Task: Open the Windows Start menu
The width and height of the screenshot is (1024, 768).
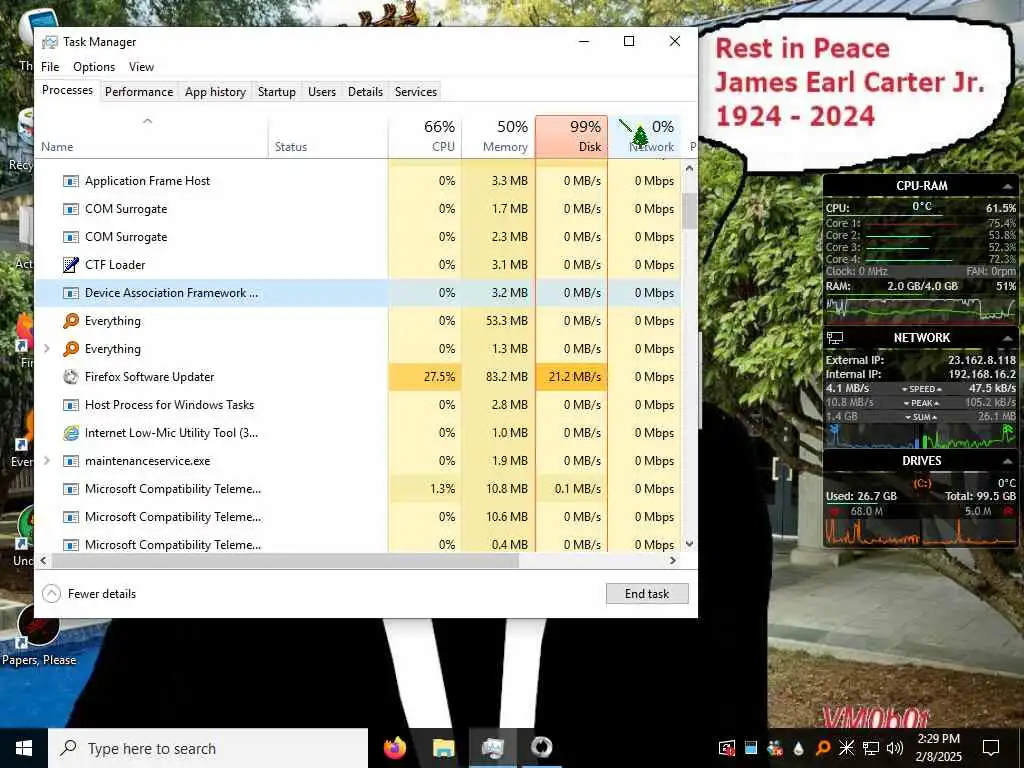Action: point(24,748)
